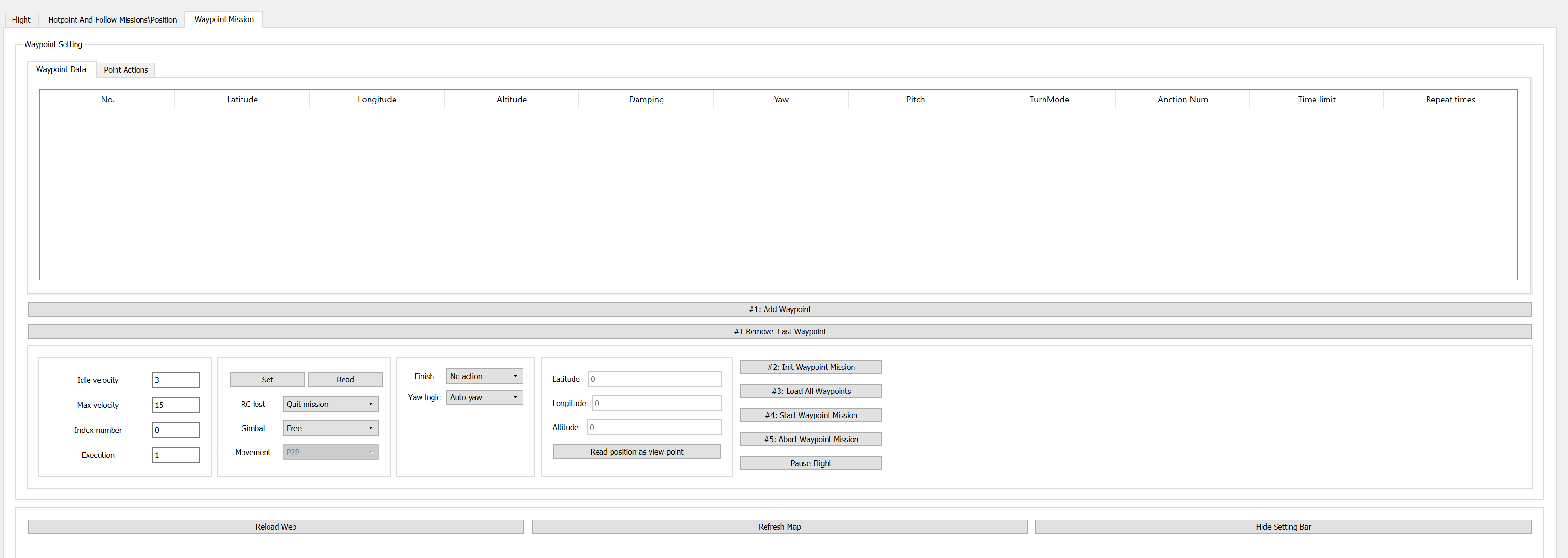The image size is (1568, 558).
Task: Open the RC lost dropdown
Action: coord(331,404)
